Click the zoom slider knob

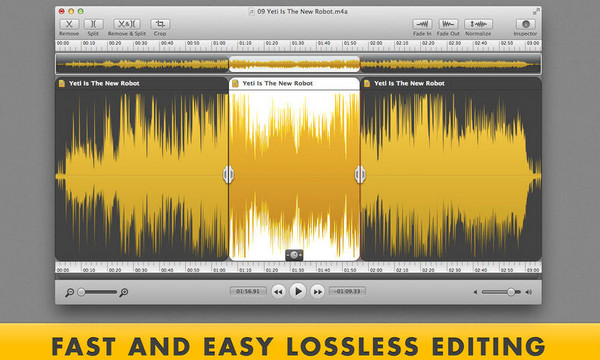coord(81,292)
